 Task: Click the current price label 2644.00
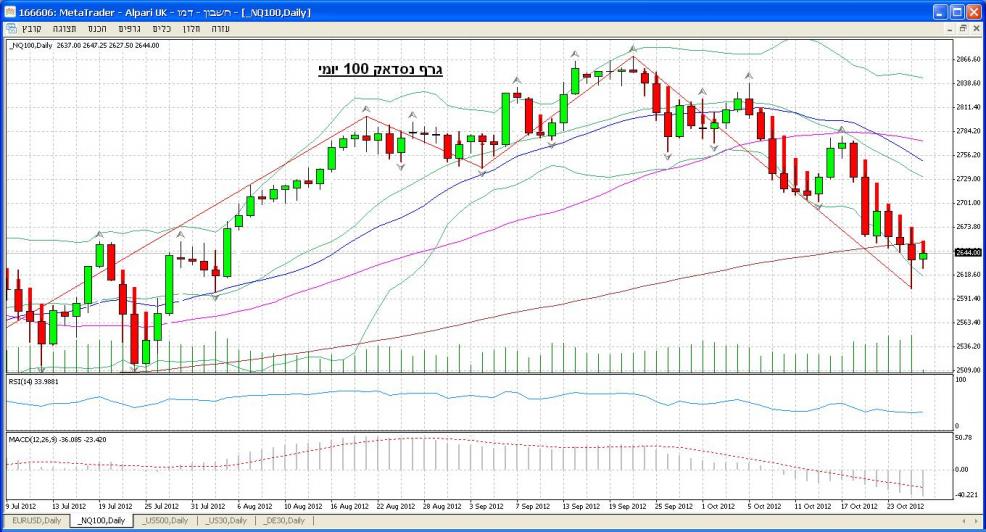pos(966,253)
